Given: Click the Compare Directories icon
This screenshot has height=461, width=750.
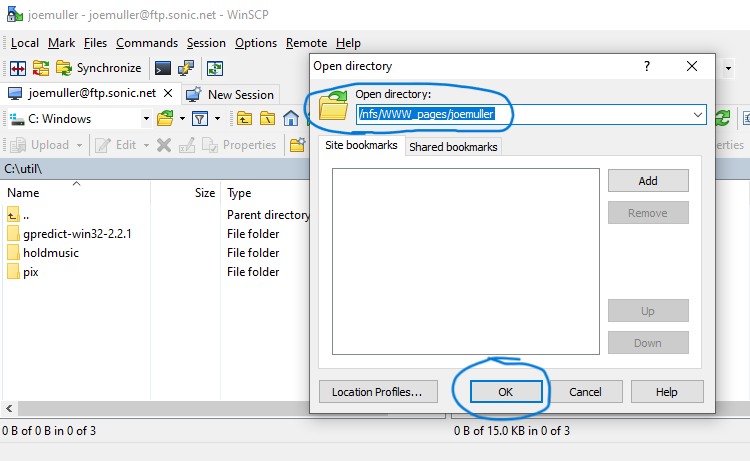Looking at the screenshot, I should coord(18,68).
